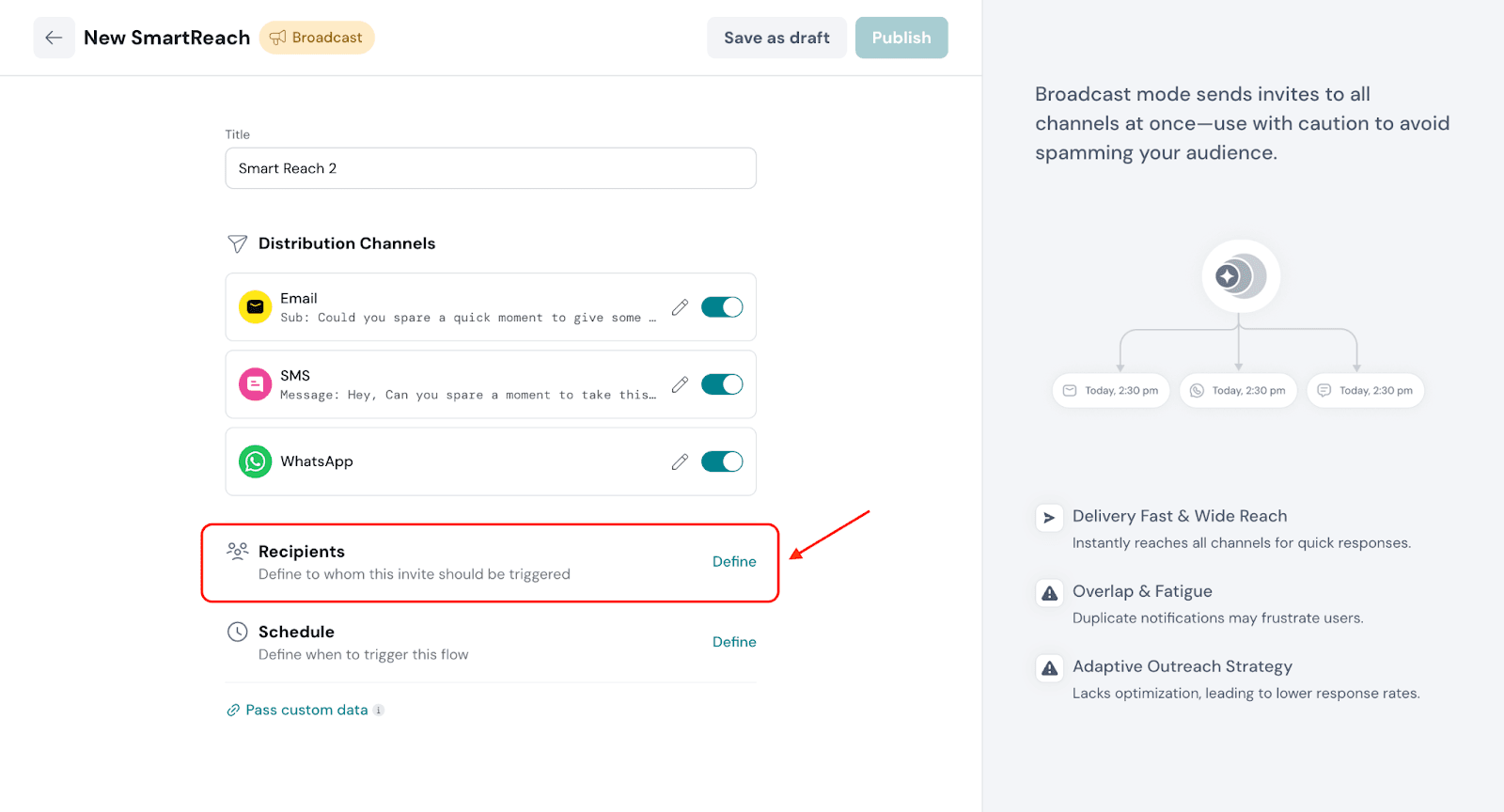Open Define link for Schedule
Viewport: 1504px width, 812px height.
(734, 642)
